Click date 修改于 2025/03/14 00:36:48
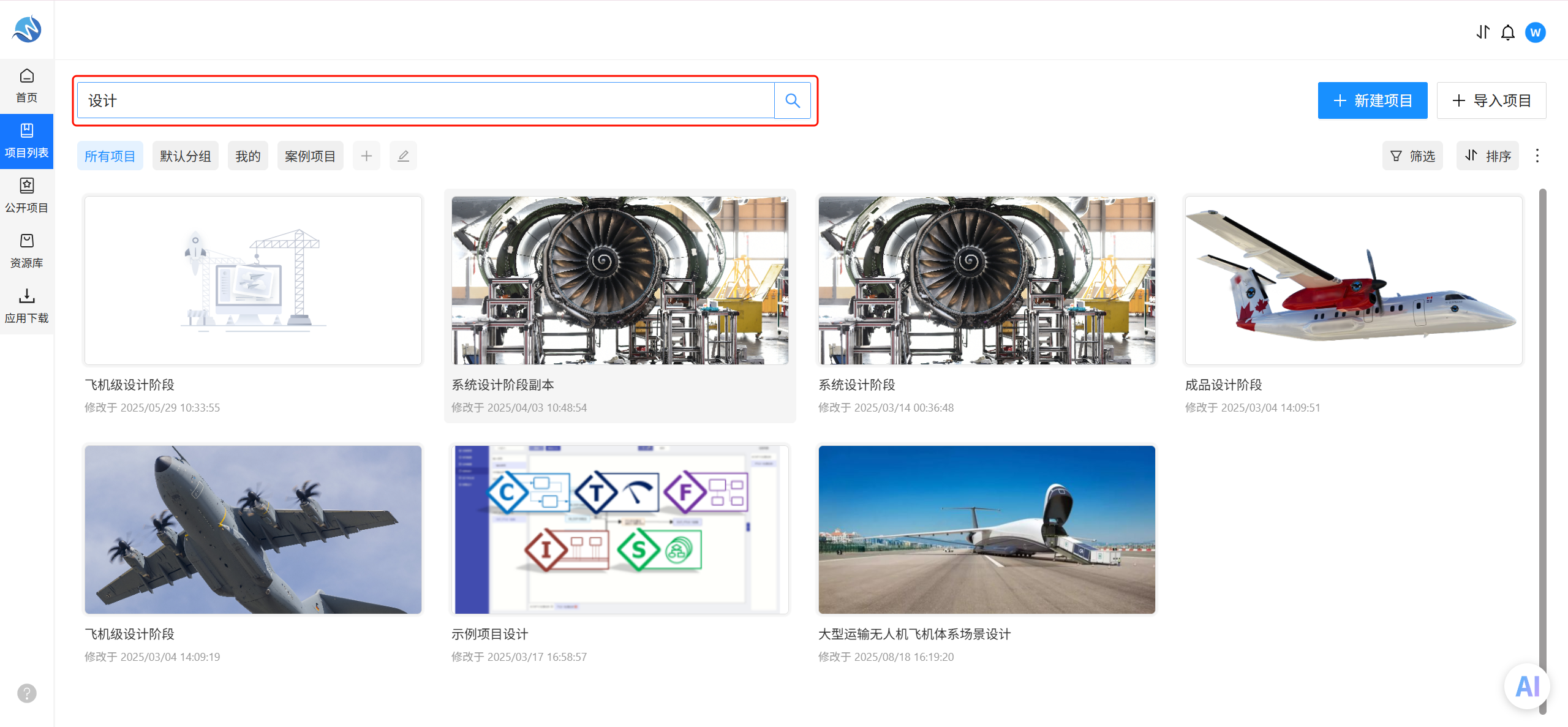This screenshot has width=1568, height=727. [x=886, y=407]
